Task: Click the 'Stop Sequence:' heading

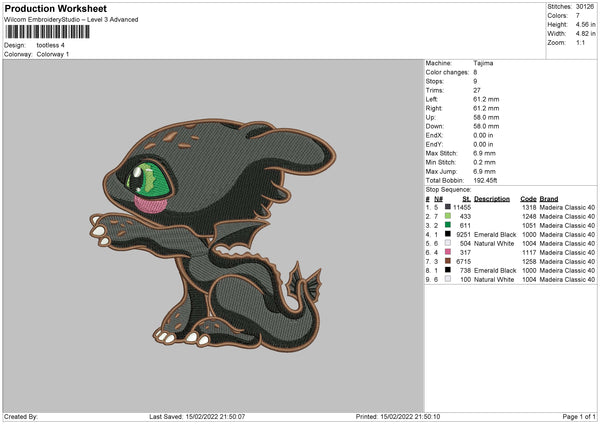Action: [448, 190]
